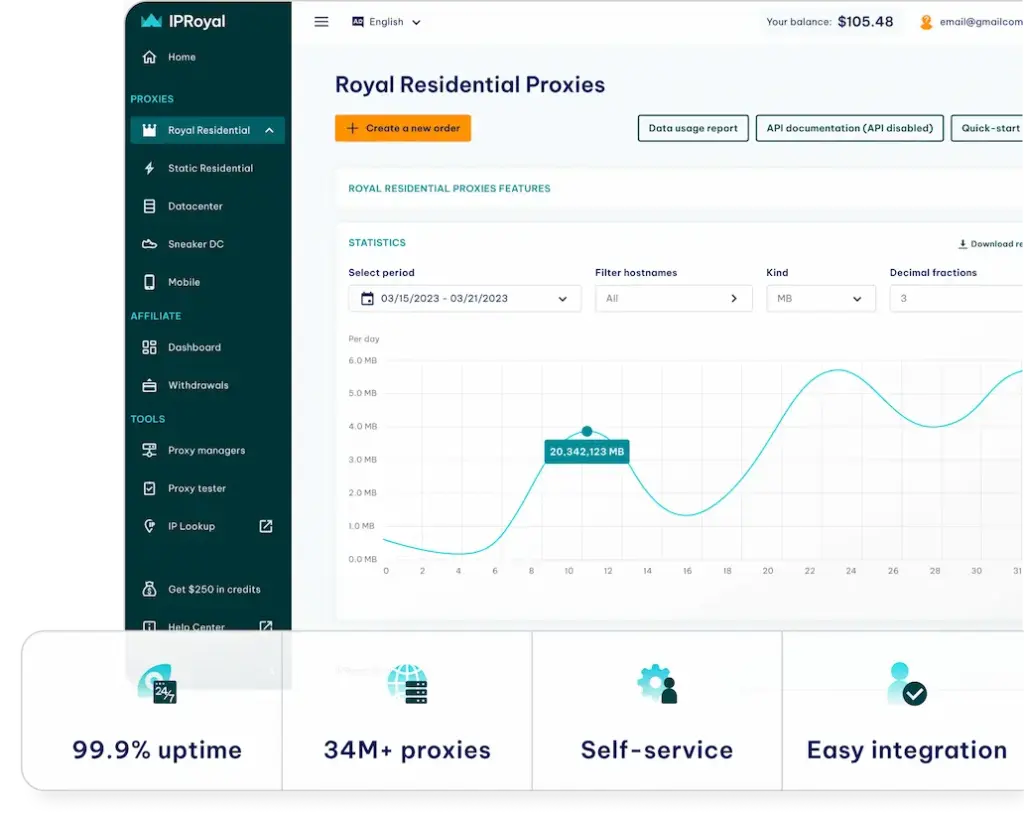Click the Easy integration checkmark user icon
The image size is (1024, 815).
tap(907, 684)
